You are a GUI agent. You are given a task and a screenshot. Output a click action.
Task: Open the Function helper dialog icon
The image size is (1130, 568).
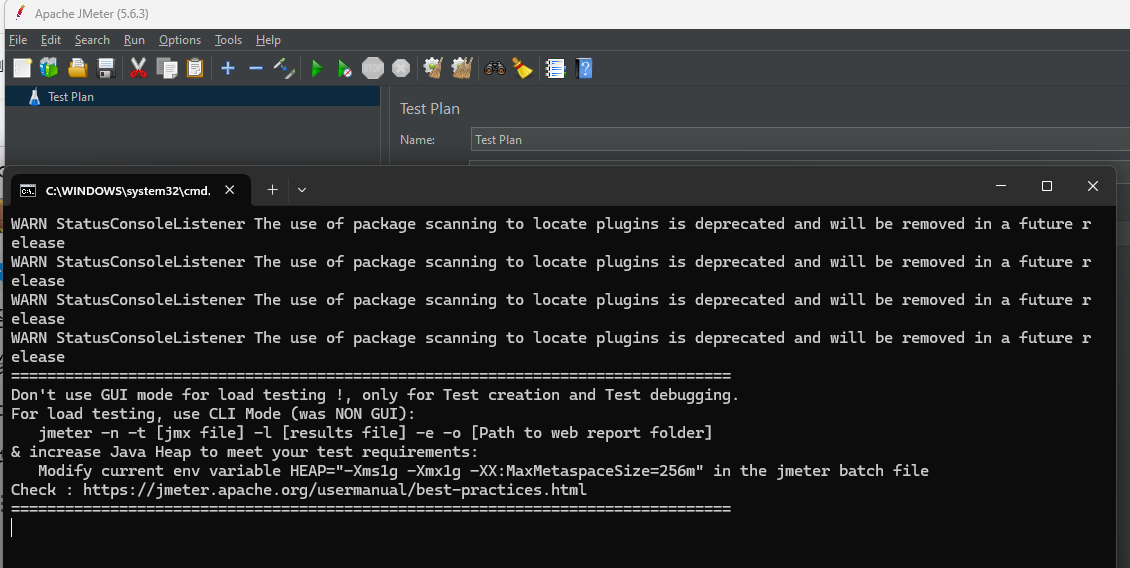(x=555, y=68)
